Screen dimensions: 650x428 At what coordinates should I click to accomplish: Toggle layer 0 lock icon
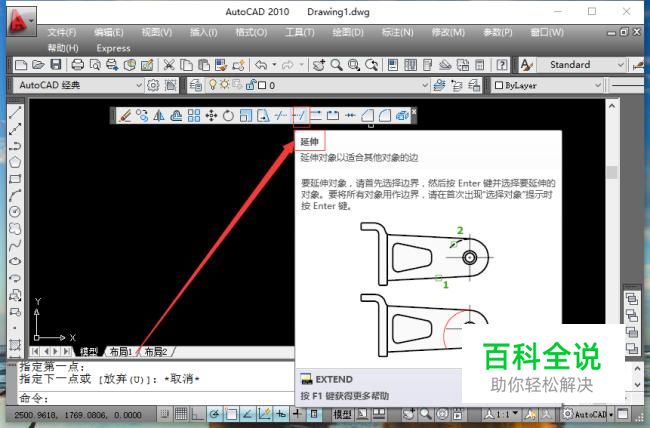pos(250,85)
